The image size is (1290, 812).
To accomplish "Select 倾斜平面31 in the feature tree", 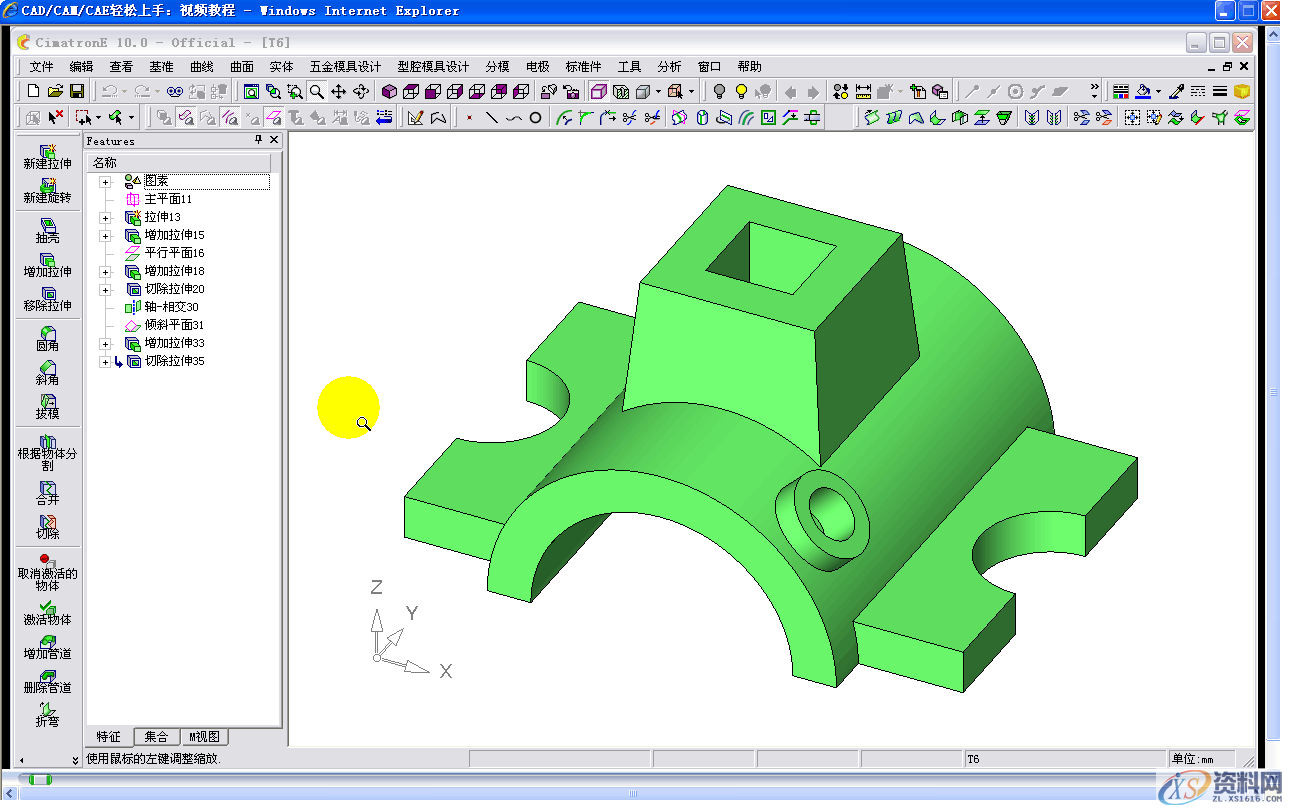I will click(174, 326).
